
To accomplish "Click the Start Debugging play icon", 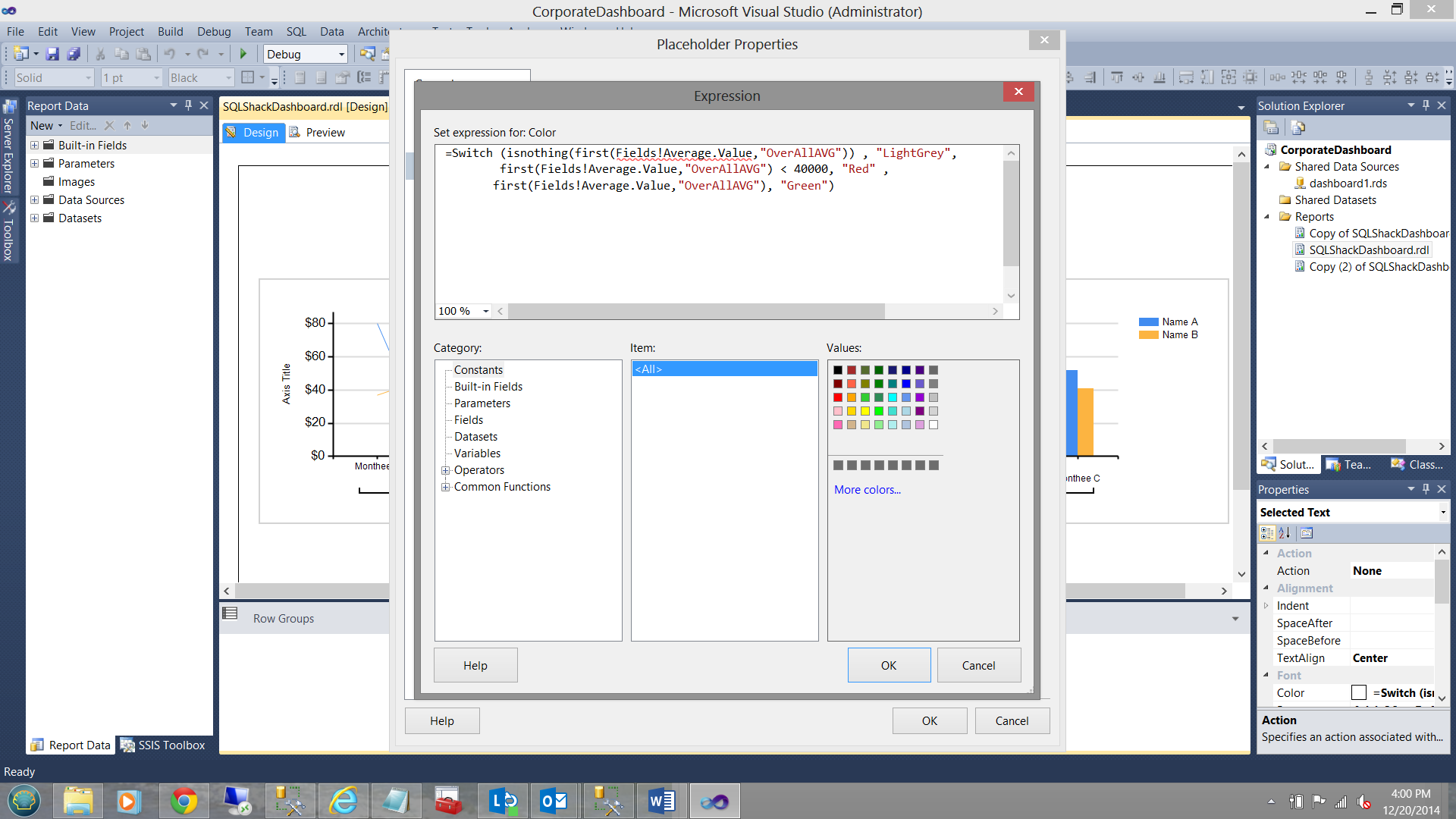I will coord(243,54).
